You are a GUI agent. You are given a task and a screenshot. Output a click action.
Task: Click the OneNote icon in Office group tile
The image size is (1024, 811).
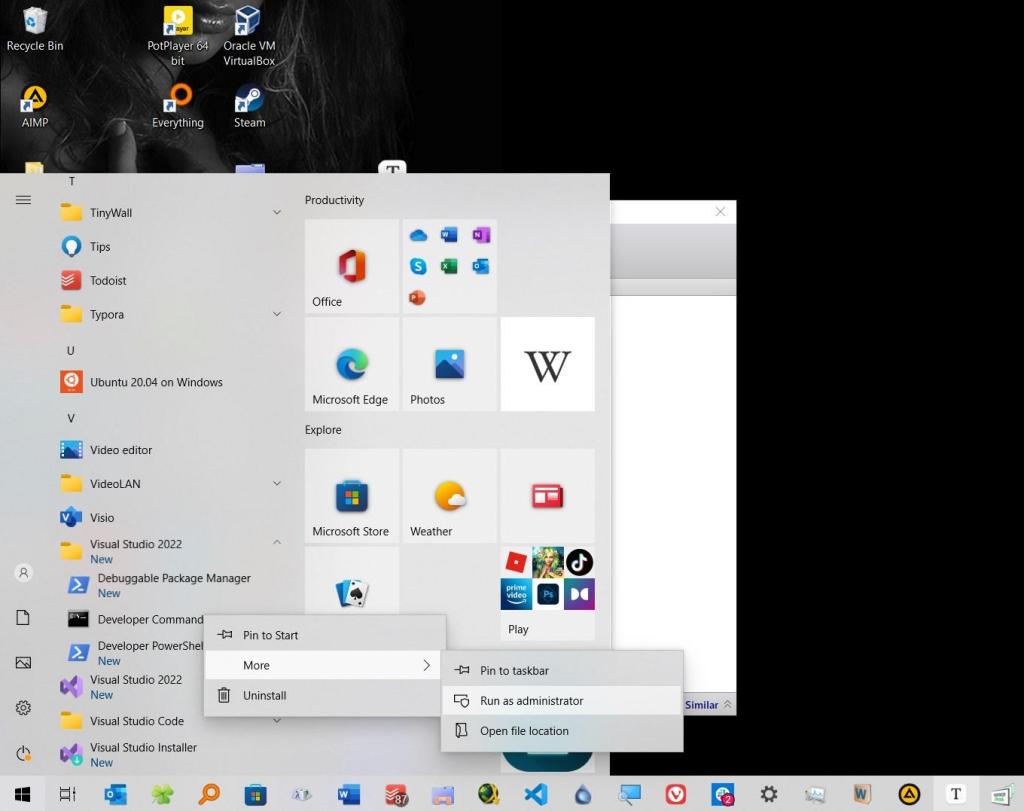click(481, 235)
